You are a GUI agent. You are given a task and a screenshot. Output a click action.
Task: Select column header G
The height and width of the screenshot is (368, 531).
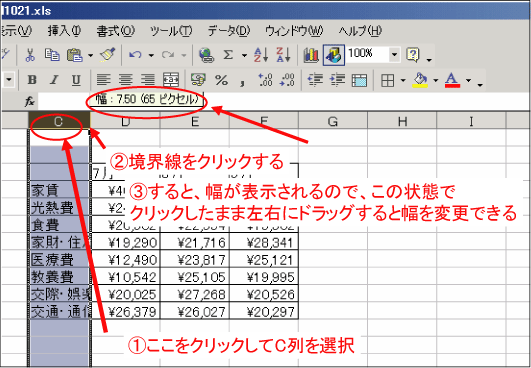(x=333, y=121)
